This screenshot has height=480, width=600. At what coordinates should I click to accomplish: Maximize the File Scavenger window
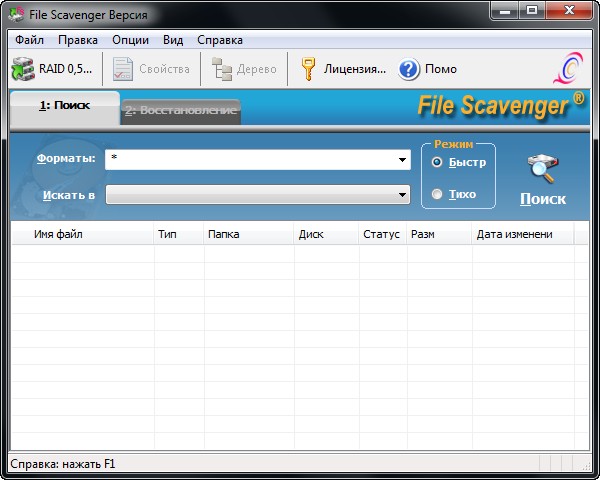coord(532,11)
